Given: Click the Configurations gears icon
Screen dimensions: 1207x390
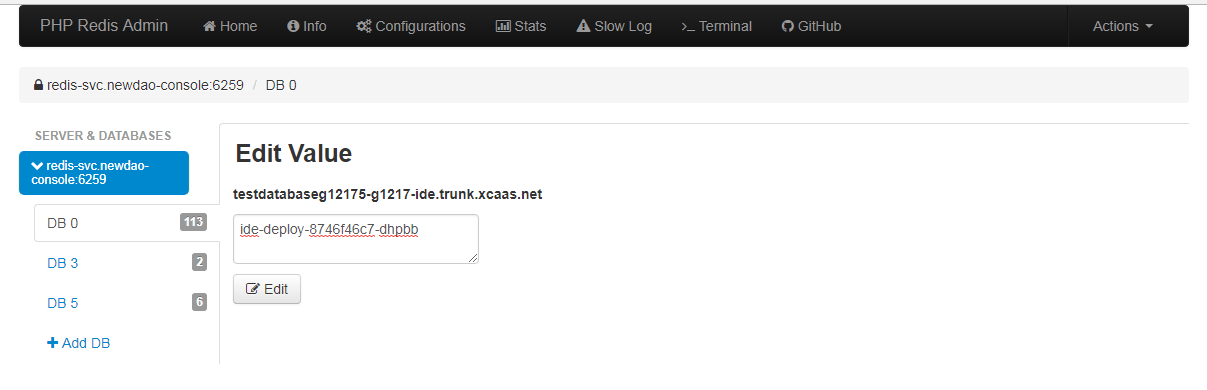Looking at the screenshot, I should (x=364, y=27).
